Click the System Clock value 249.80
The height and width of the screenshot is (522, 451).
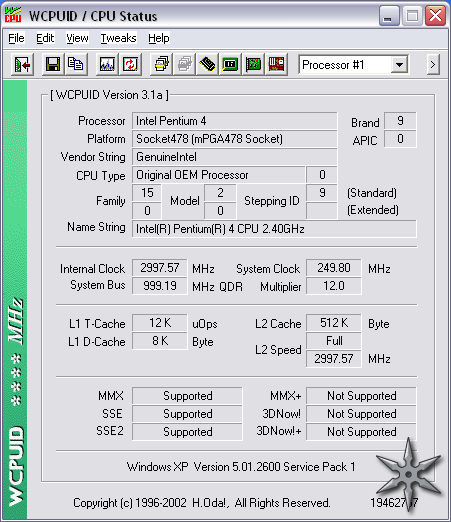334,268
